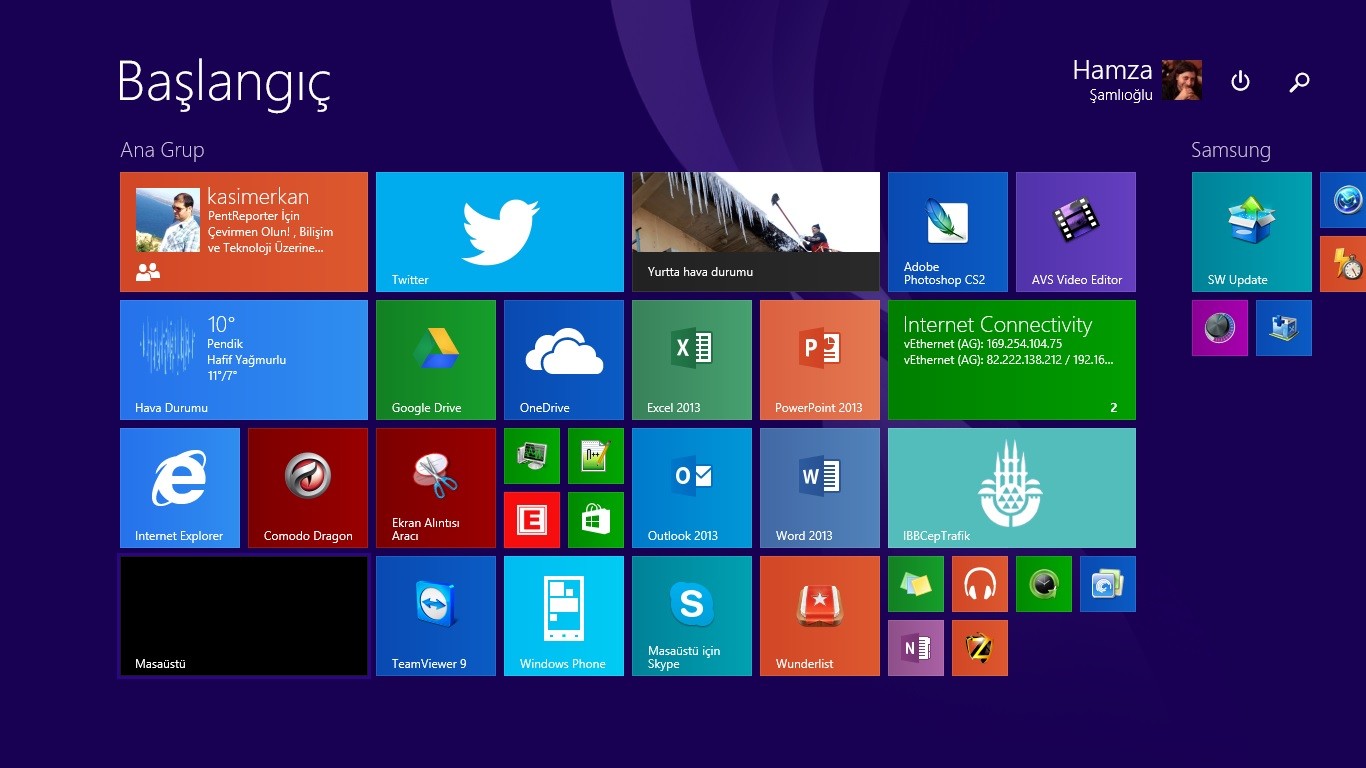
Task: Click the Başlangıç heading
Action: click(x=224, y=83)
